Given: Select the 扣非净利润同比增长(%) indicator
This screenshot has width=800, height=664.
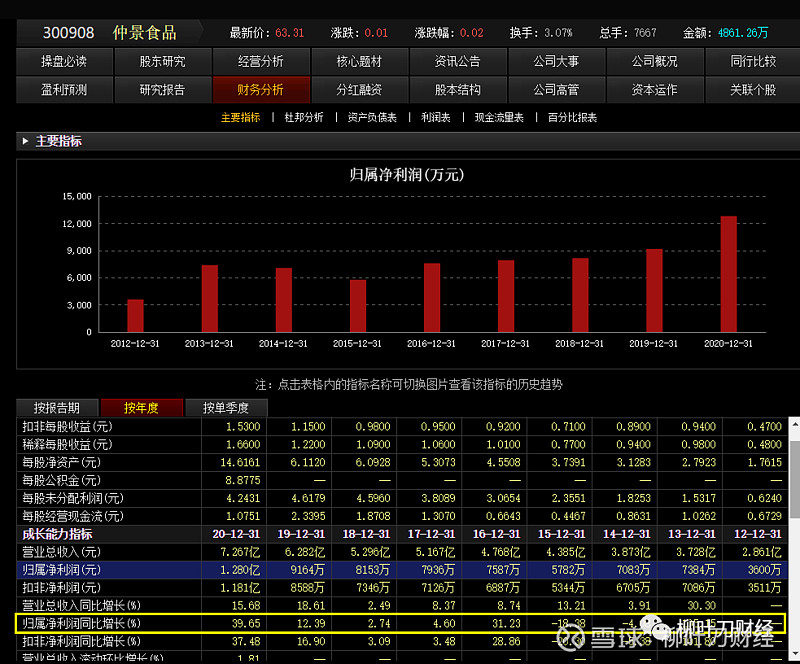Looking at the screenshot, I should click(x=82, y=641).
